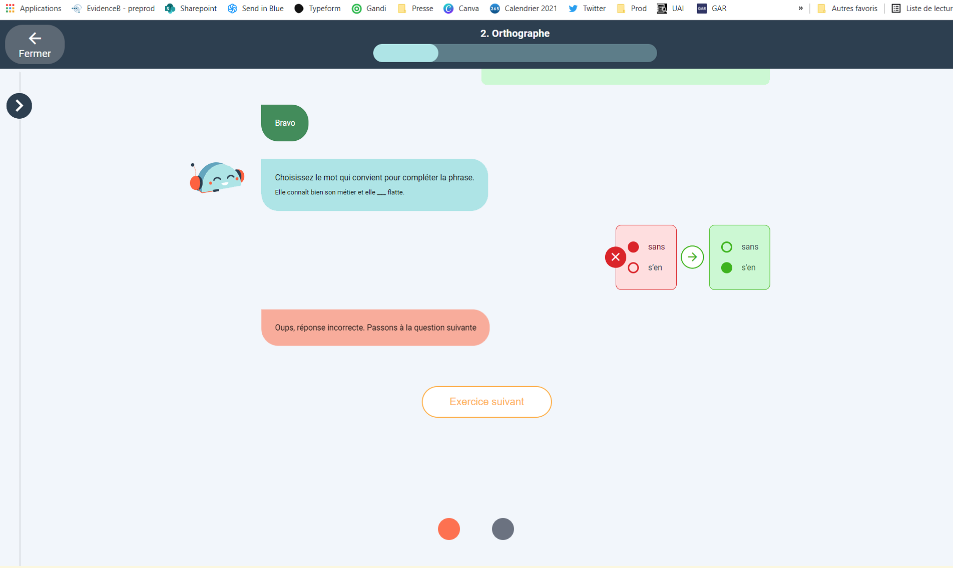The height and width of the screenshot is (568, 953).
Task: Click the orange dot at the bottom
Action: pos(449,529)
